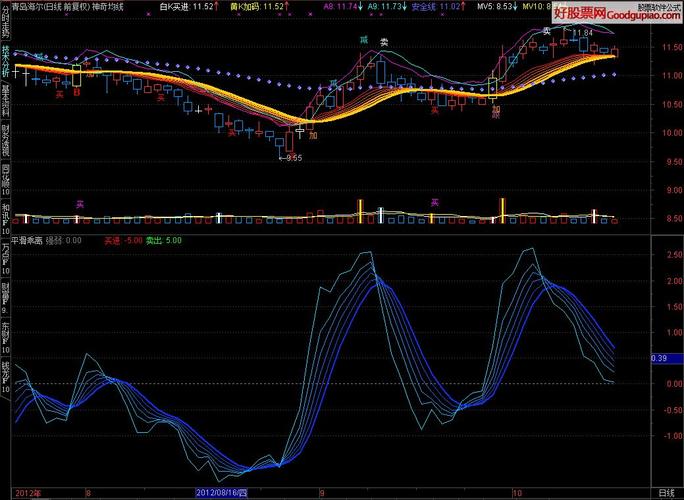
Task: Click the 9.55 low price marker
Action: click(292, 157)
